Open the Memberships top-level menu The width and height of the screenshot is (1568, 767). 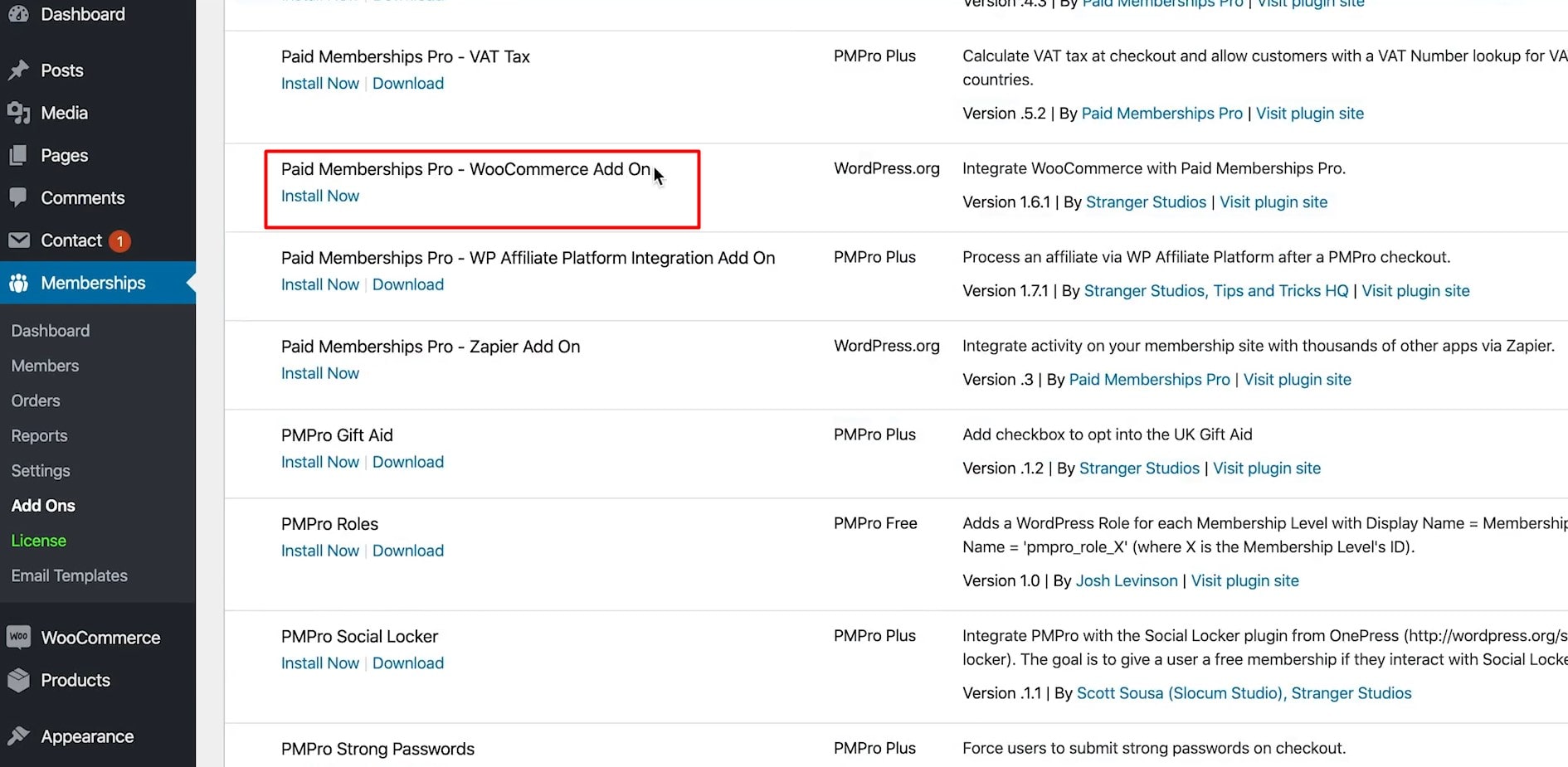point(98,283)
